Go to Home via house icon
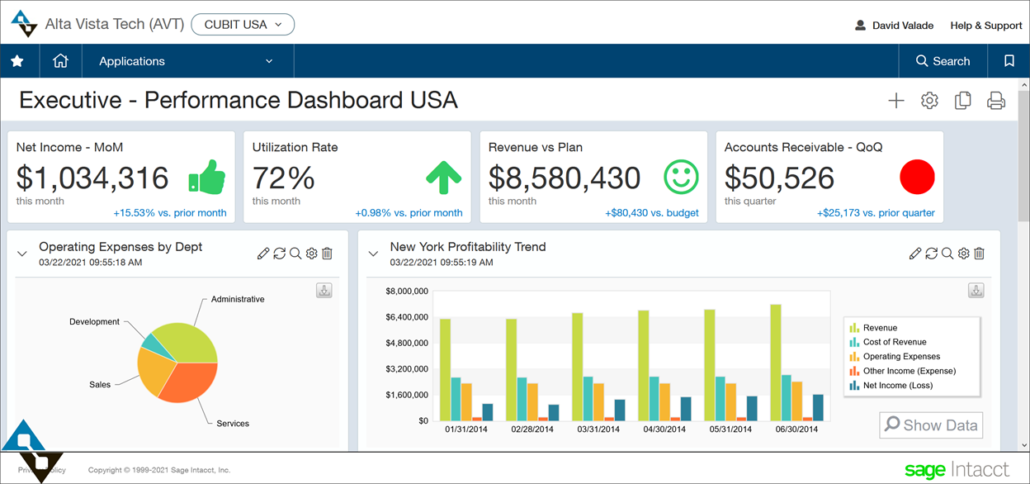Viewport: 1030px width, 484px height. [x=60, y=61]
